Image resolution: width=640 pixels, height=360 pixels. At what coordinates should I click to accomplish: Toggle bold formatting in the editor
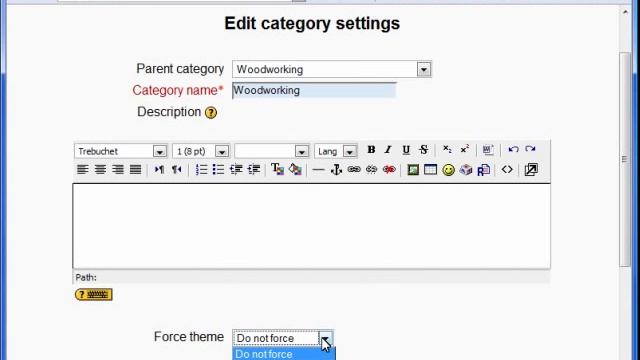click(x=371, y=150)
